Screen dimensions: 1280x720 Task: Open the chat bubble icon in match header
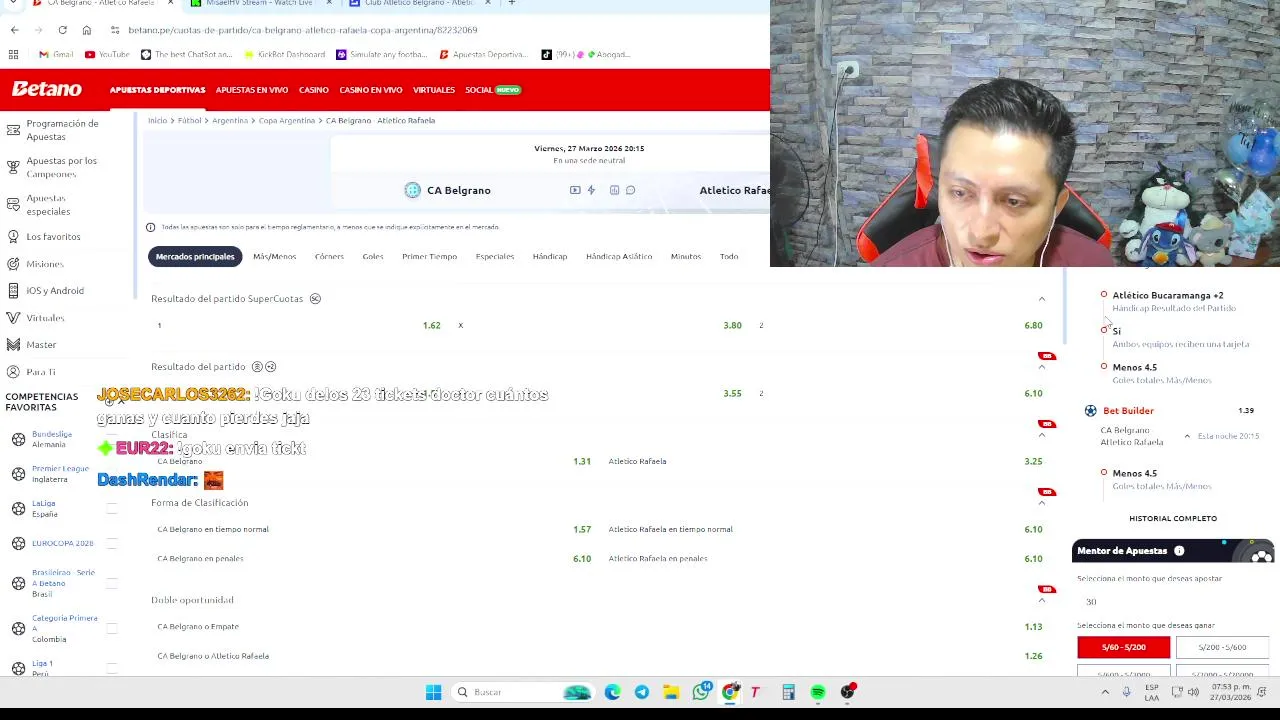tap(630, 190)
